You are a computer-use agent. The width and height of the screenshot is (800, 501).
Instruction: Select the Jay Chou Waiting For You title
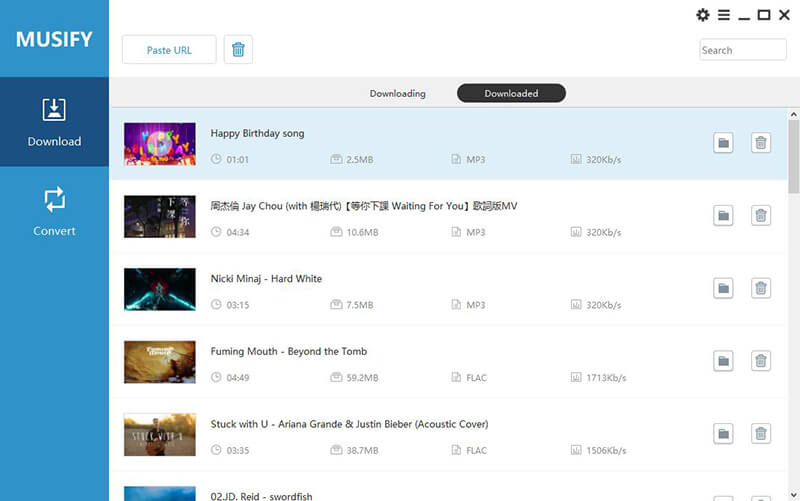point(364,206)
